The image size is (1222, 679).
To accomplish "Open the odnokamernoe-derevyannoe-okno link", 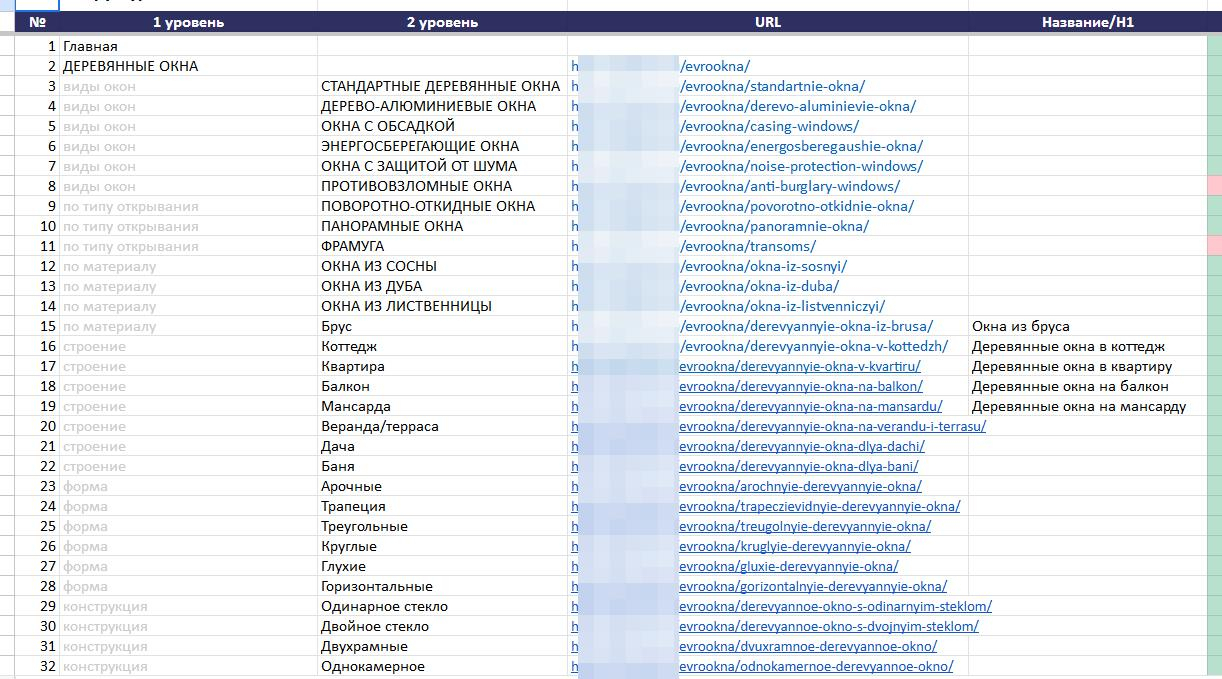I will (x=816, y=666).
